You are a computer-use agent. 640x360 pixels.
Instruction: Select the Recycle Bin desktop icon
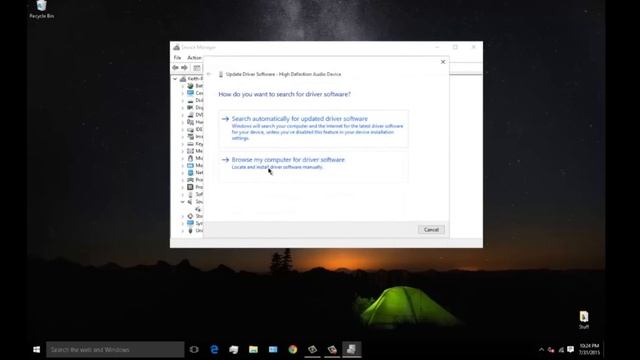pos(42,9)
